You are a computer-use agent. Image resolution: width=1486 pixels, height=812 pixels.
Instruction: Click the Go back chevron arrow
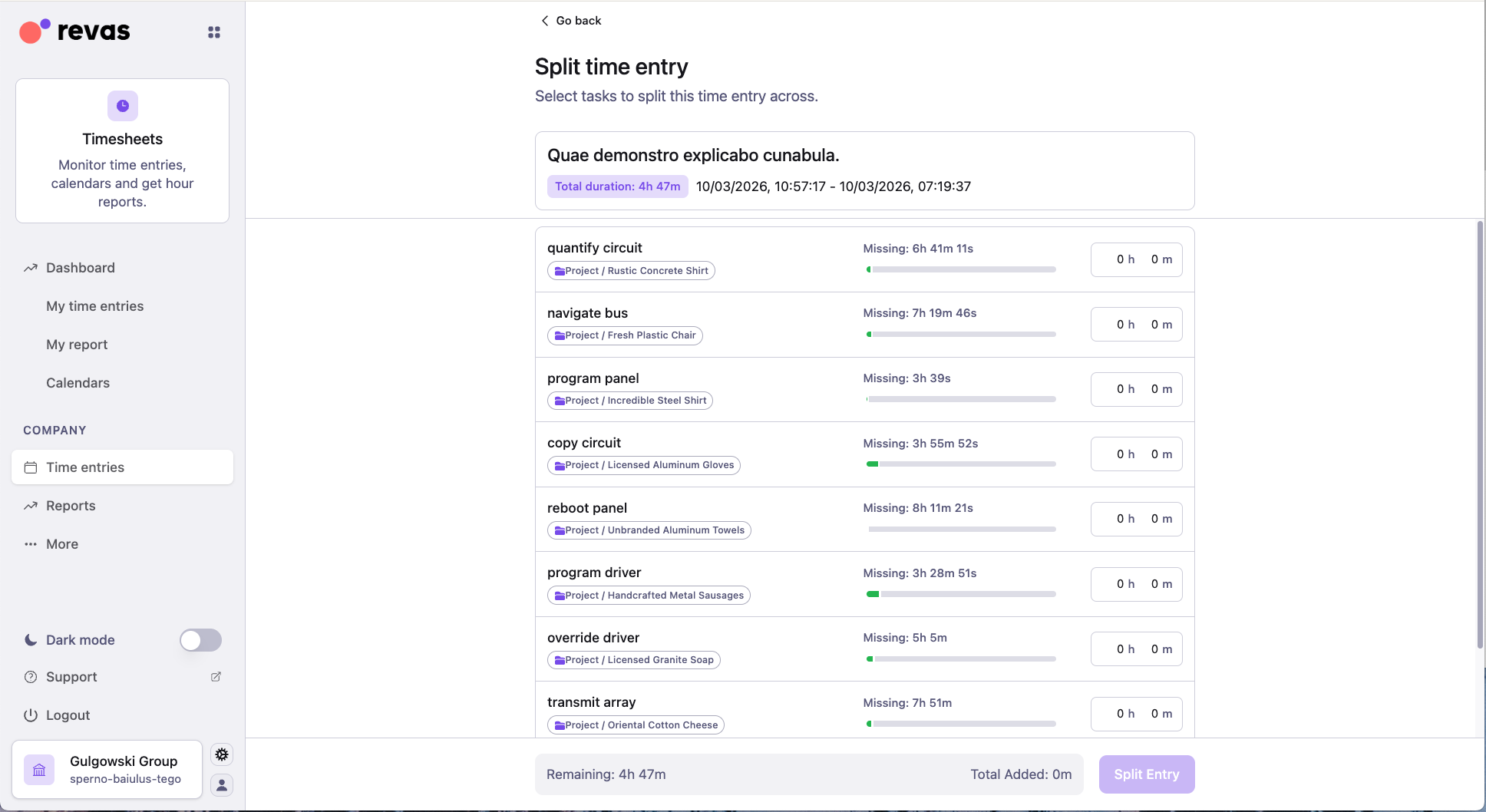pos(544,20)
